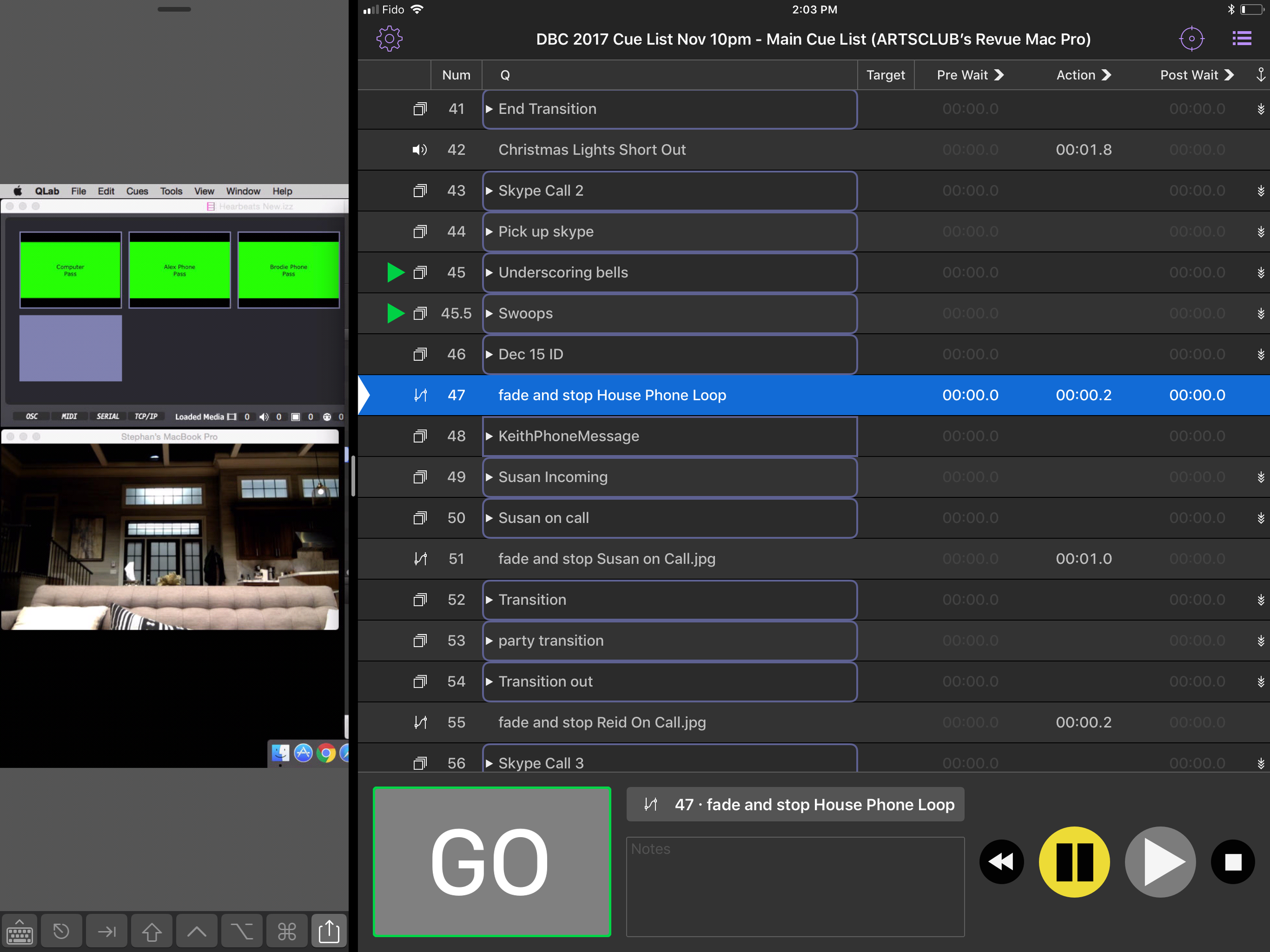This screenshot has height=952, width=1270.
Task: Open the cue list menu icon
Action: (x=1241, y=39)
